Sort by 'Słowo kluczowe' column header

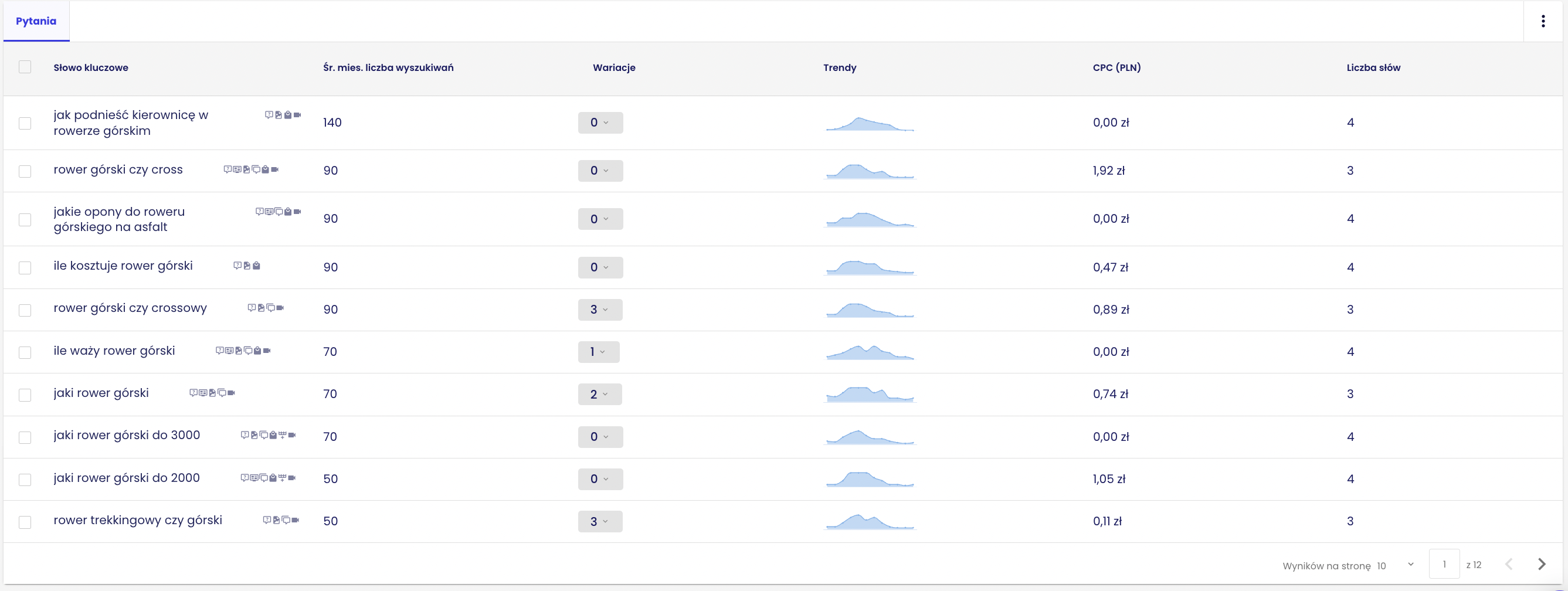point(91,67)
